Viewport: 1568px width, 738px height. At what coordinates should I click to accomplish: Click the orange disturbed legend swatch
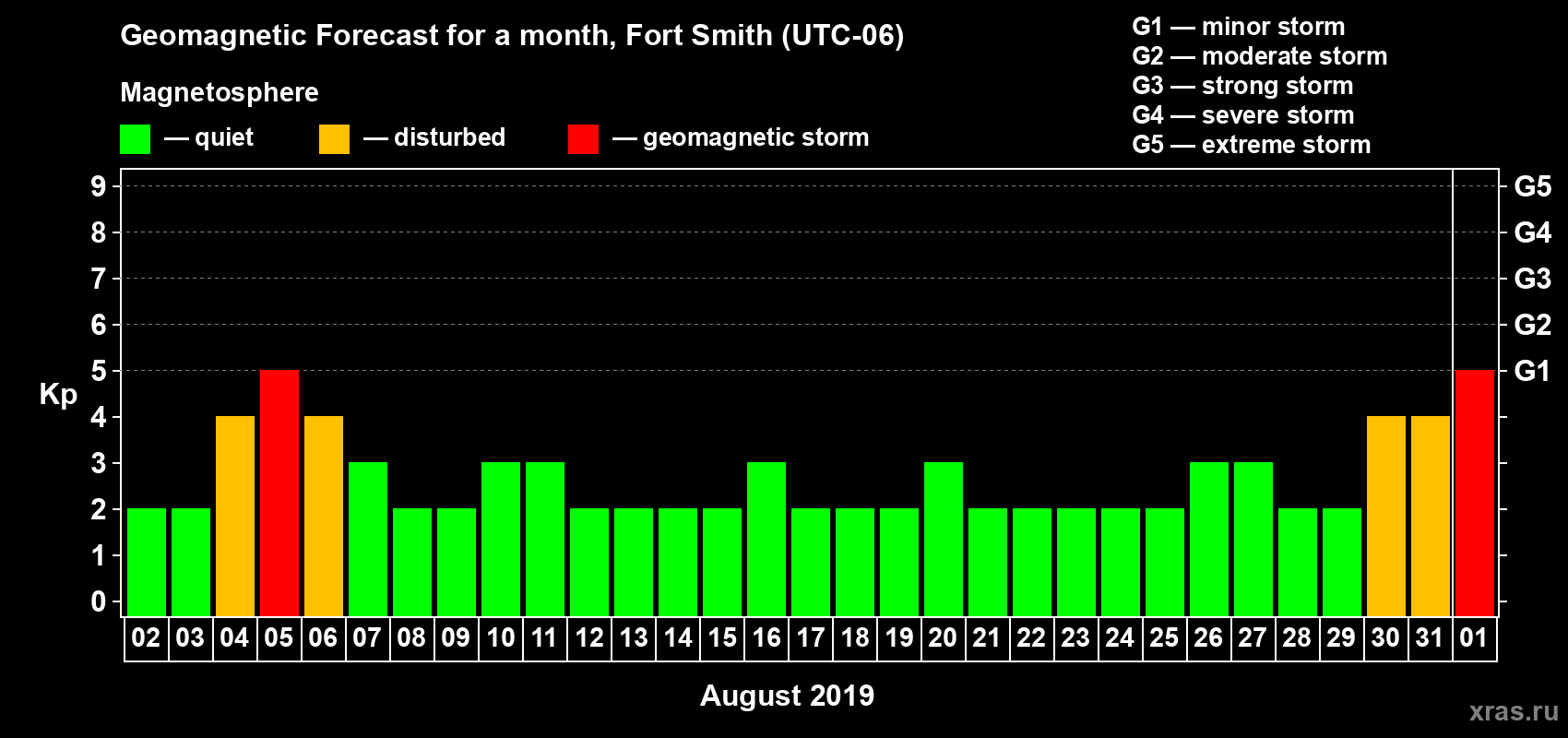click(334, 139)
